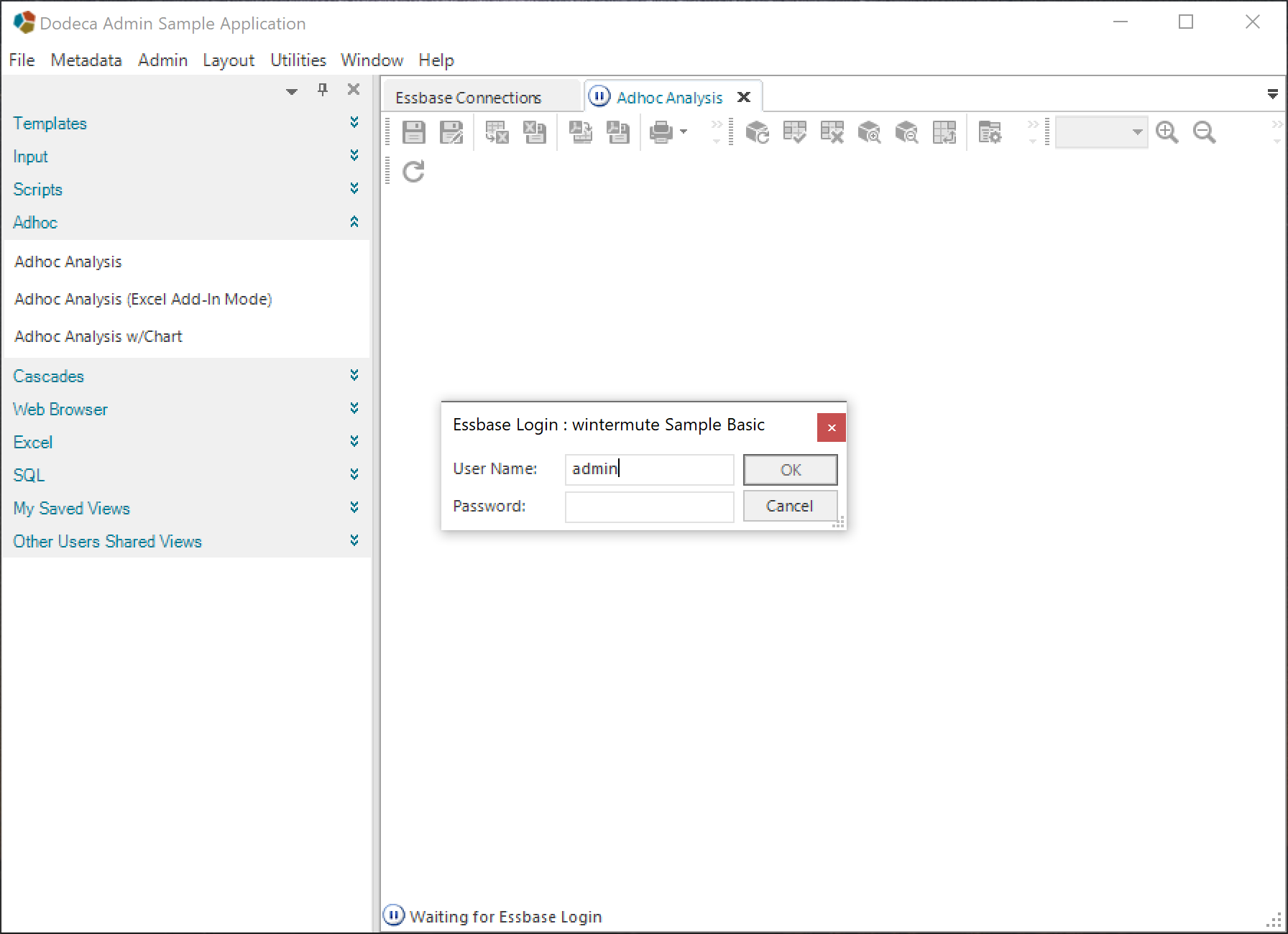The image size is (1288, 934).
Task: Click the login dialog resize grip
Action: click(839, 523)
